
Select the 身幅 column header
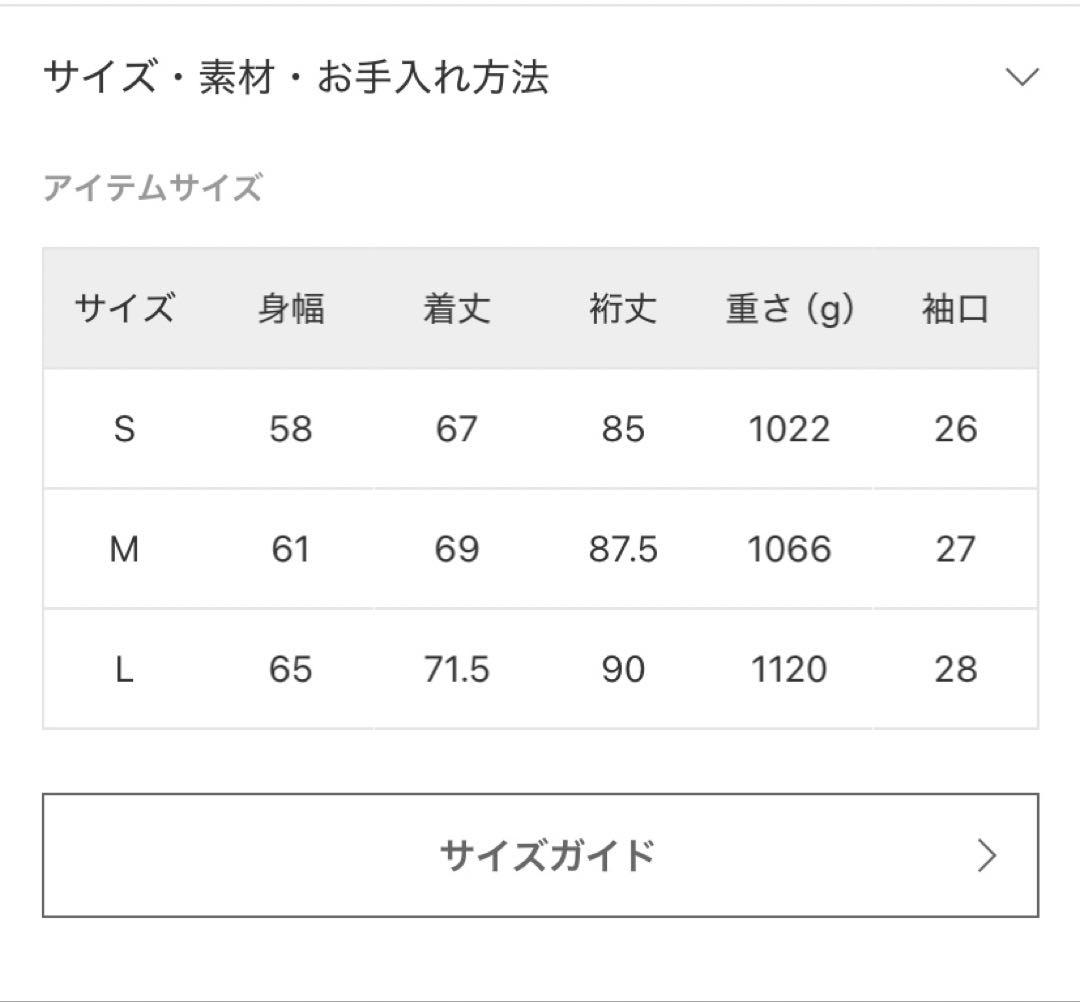pos(291,310)
